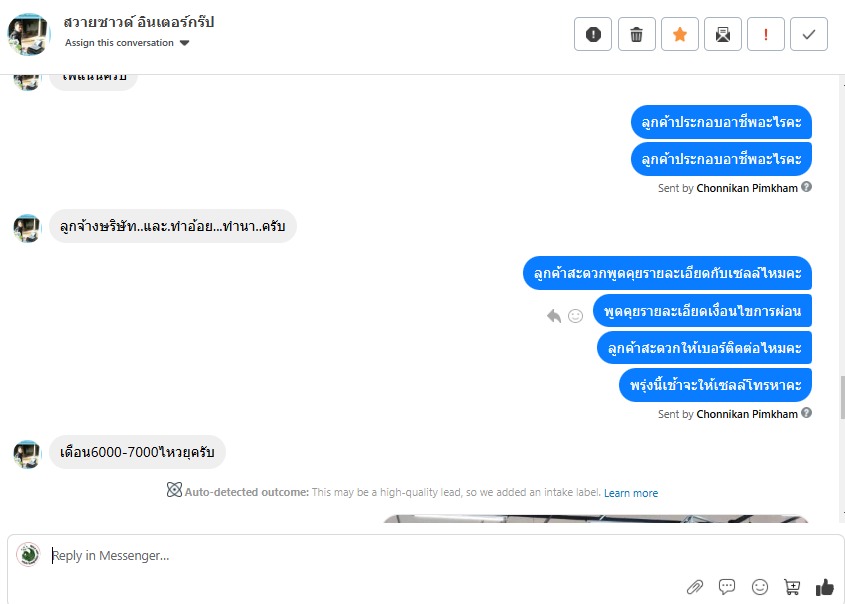Flag conversation with red priority exclamation
The image size is (845, 604).
766,34
